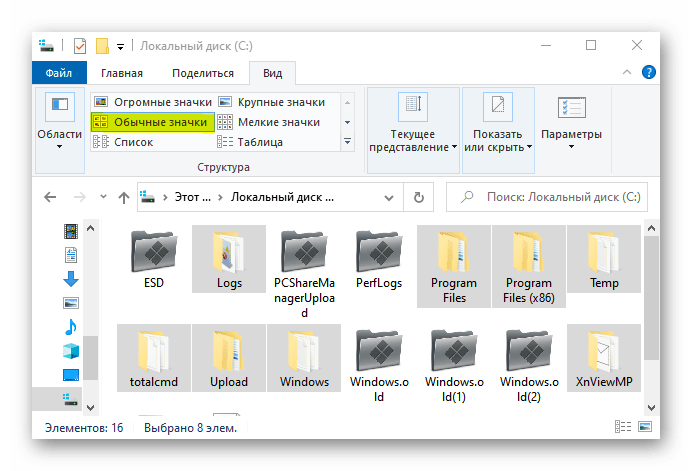Screen dimensions: 692x471
Task: Customize Quick Access Toolbar dropdown arrow
Action: 120,46
